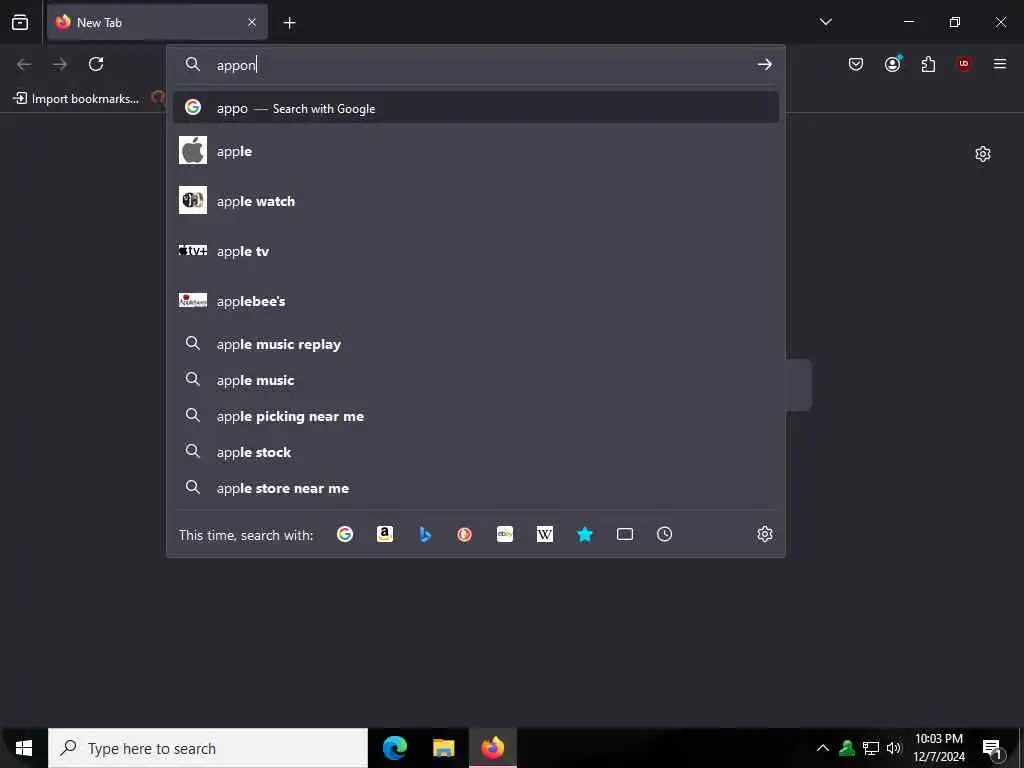Click Firefox taskbar icon
Image resolution: width=1024 pixels, height=768 pixels.
(492, 748)
